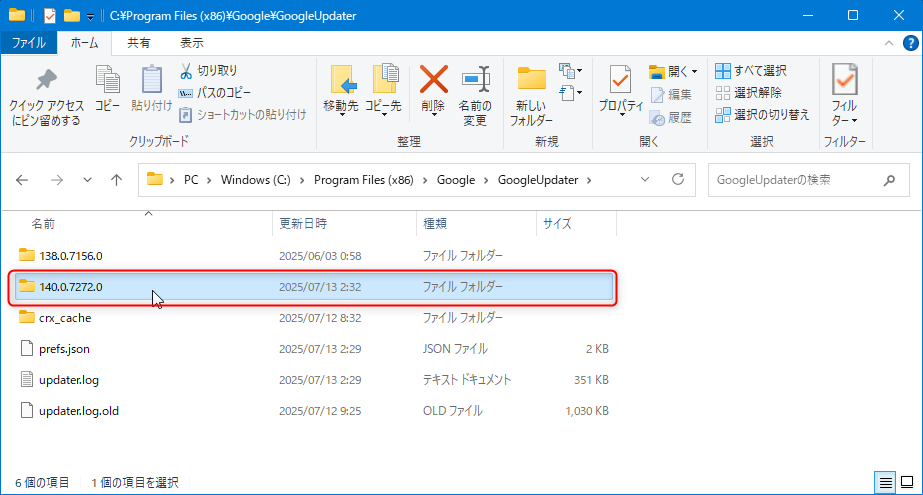The image size is (923, 495).
Task: Click Windows (C:) in the breadcrumb
Action: 255,180
